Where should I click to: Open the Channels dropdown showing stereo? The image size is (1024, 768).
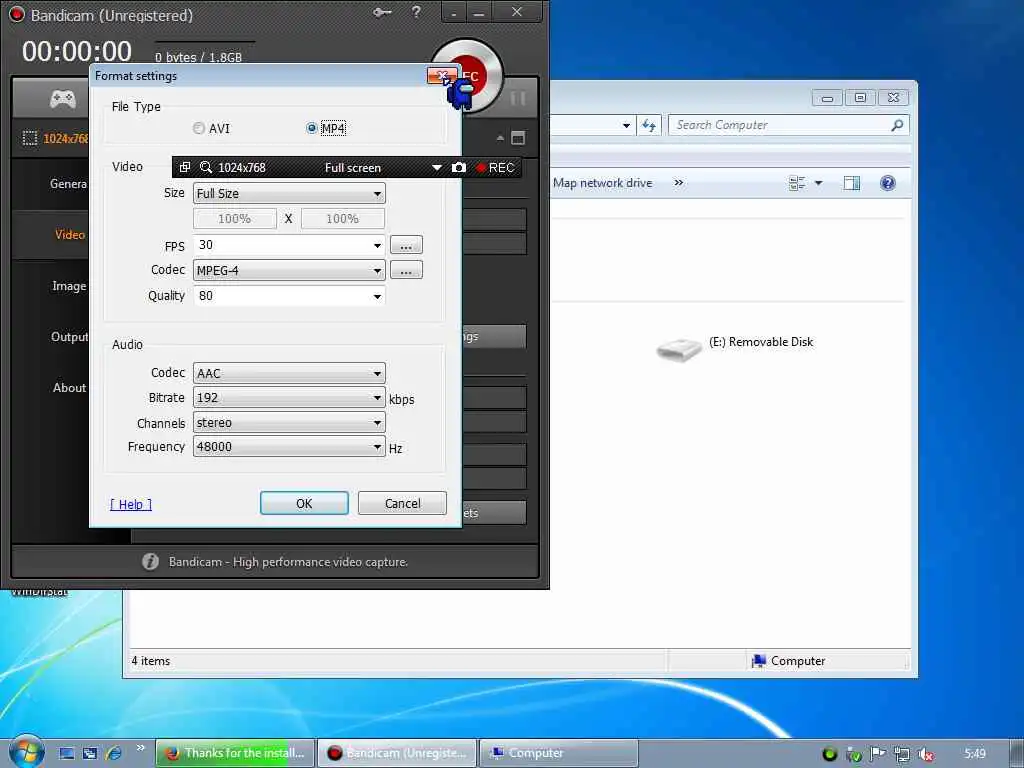(x=289, y=423)
